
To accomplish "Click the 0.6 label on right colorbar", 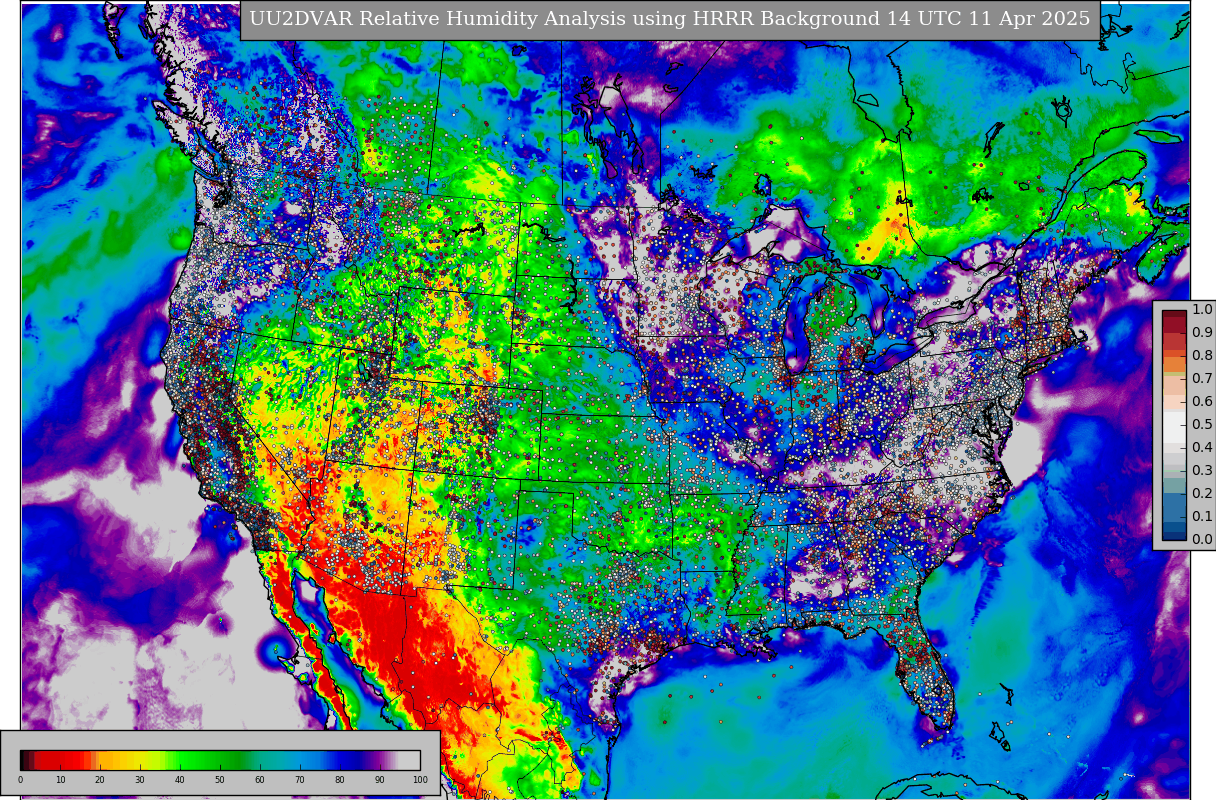I will click(x=1202, y=402).
